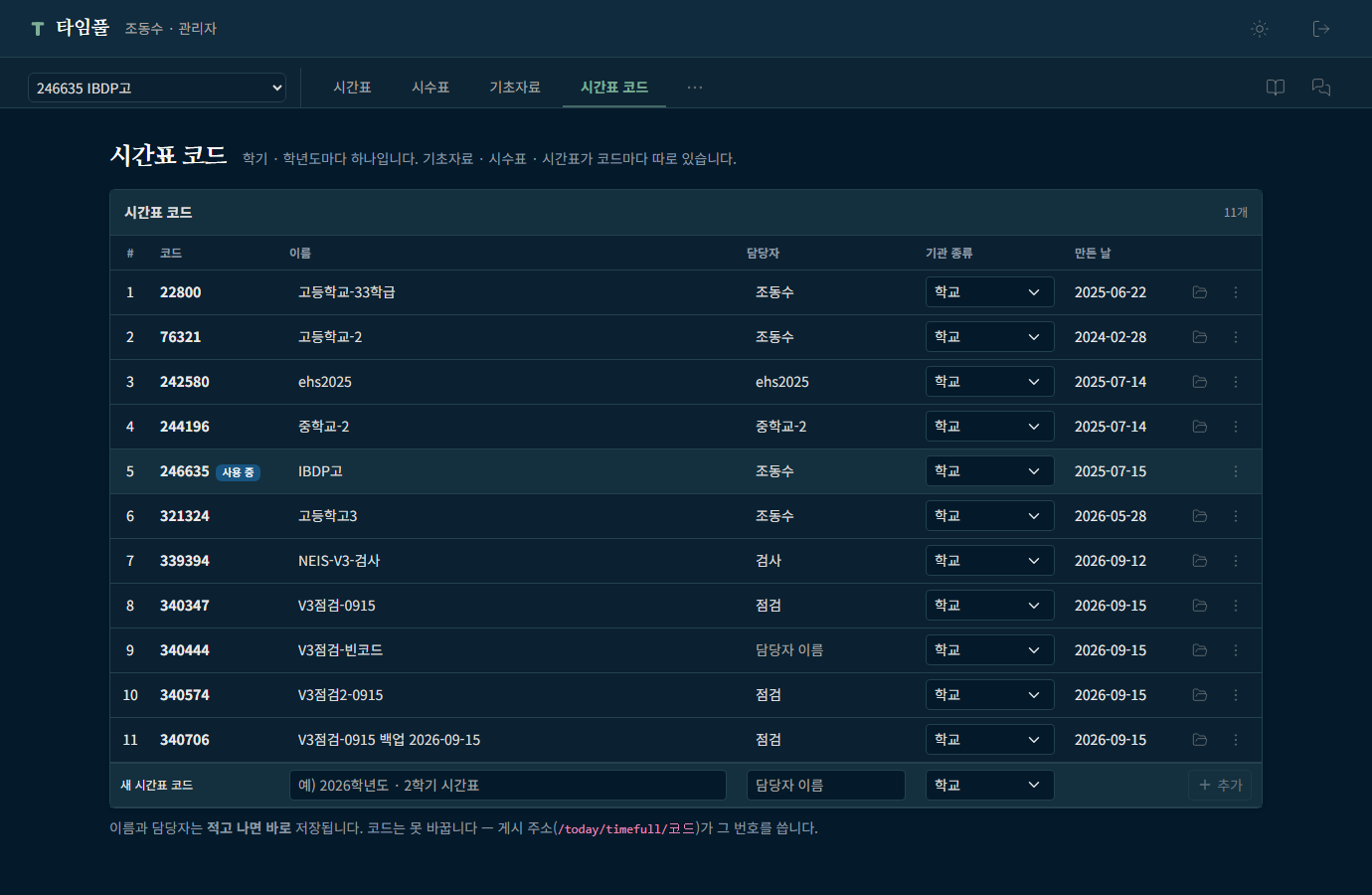Open folder icon for code 340574
The image size is (1372, 895).
(x=1200, y=695)
